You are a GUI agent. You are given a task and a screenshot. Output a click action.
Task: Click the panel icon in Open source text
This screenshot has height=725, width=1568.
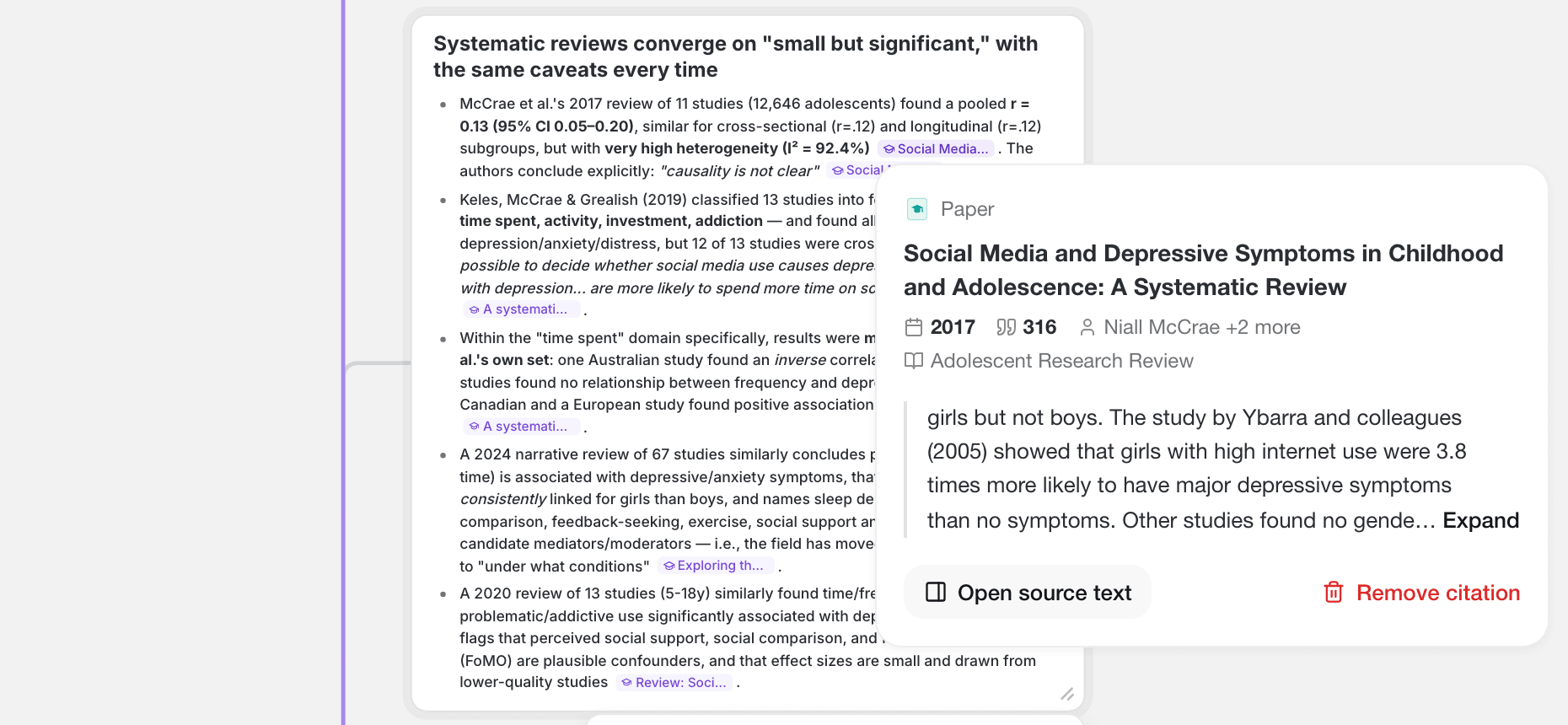point(936,593)
